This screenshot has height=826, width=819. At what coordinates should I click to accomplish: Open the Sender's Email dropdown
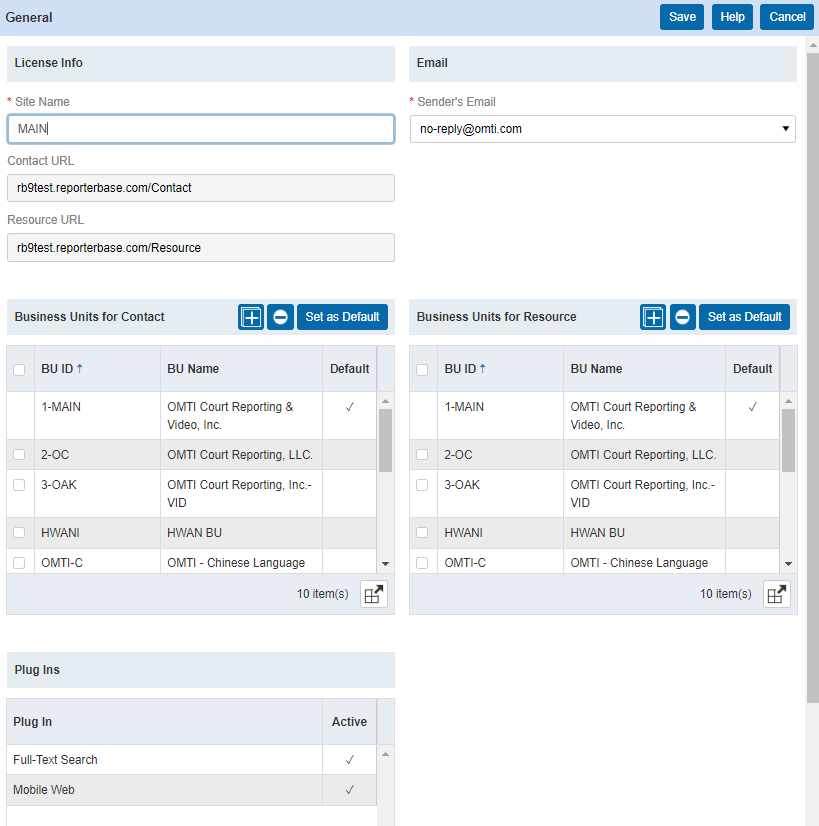(602, 129)
